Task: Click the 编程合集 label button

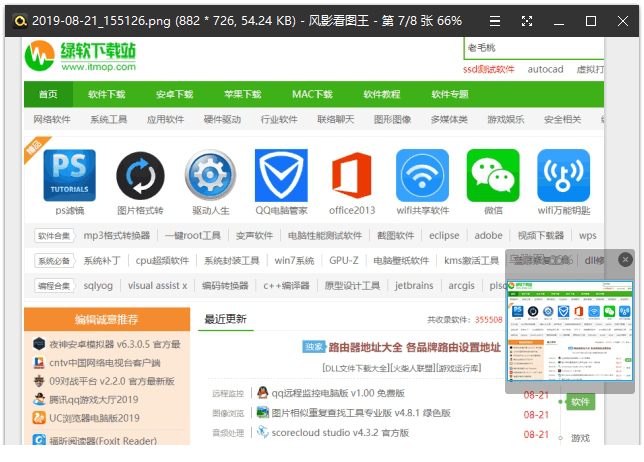Action: [x=54, y=286]
